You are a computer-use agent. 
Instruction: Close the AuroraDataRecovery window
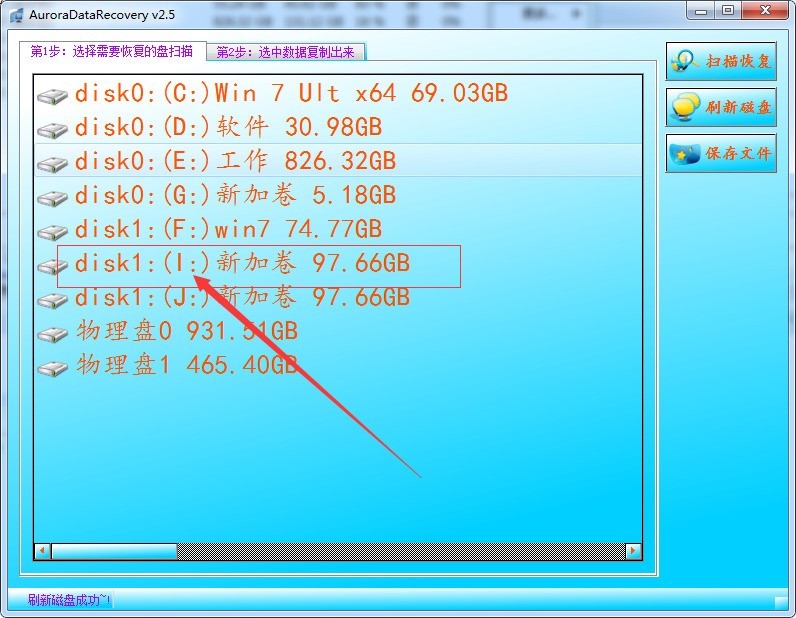click(766, 11)
